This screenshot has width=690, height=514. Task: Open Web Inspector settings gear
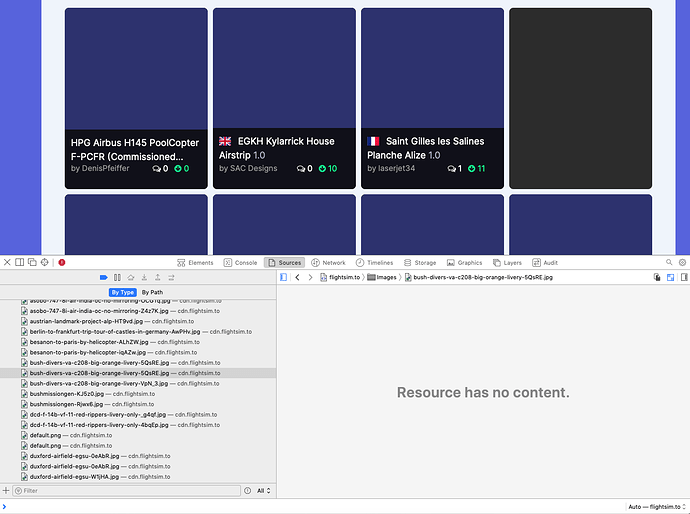coord(682,262)
